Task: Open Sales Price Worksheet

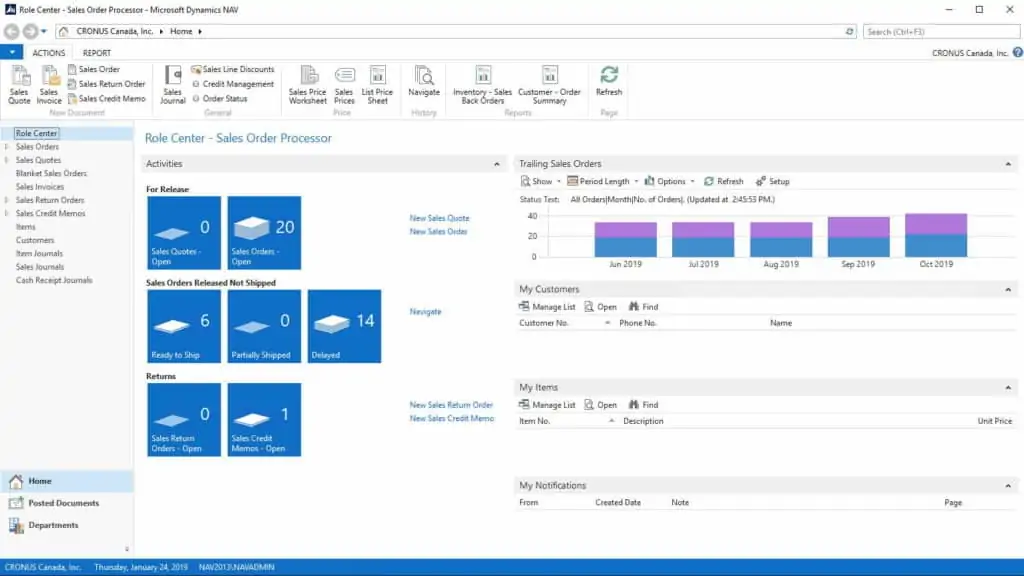Action: click(x=308, y=85)
